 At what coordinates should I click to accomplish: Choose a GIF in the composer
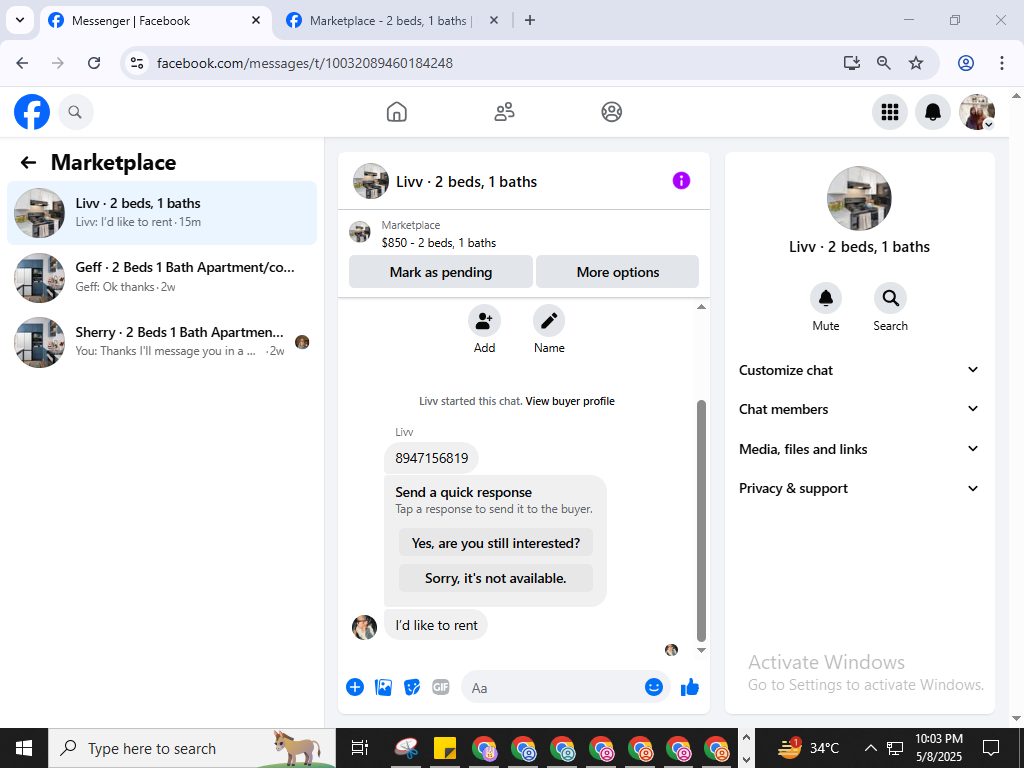441,687
